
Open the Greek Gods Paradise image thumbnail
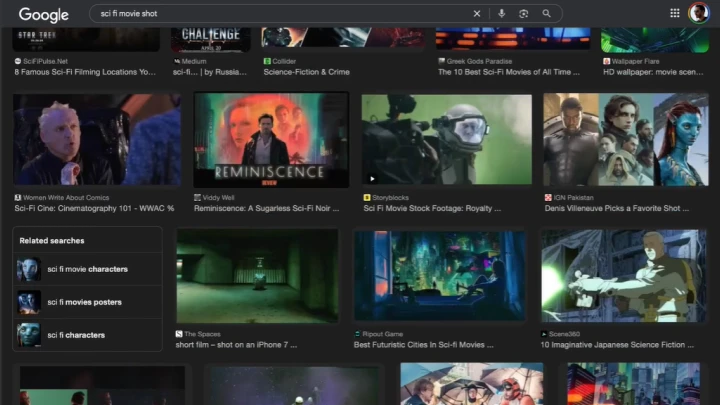coord(513,38)
